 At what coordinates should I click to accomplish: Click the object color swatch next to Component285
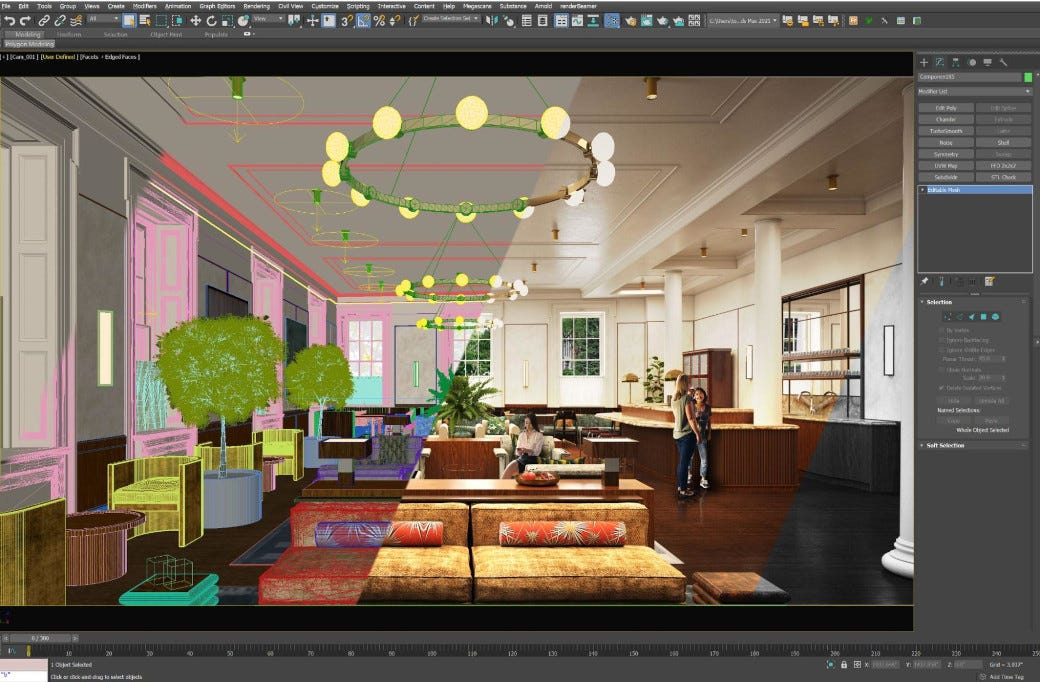(1028, 76)
